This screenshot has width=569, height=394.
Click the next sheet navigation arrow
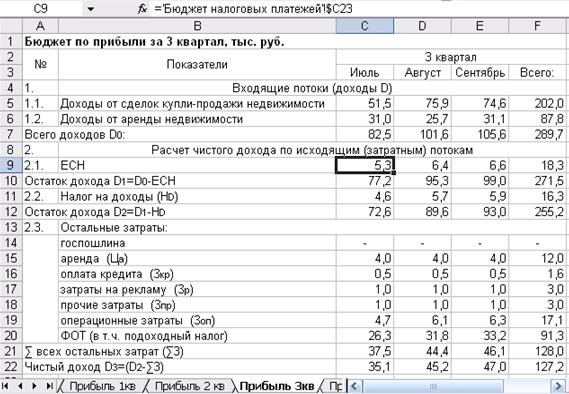[34, 386]
